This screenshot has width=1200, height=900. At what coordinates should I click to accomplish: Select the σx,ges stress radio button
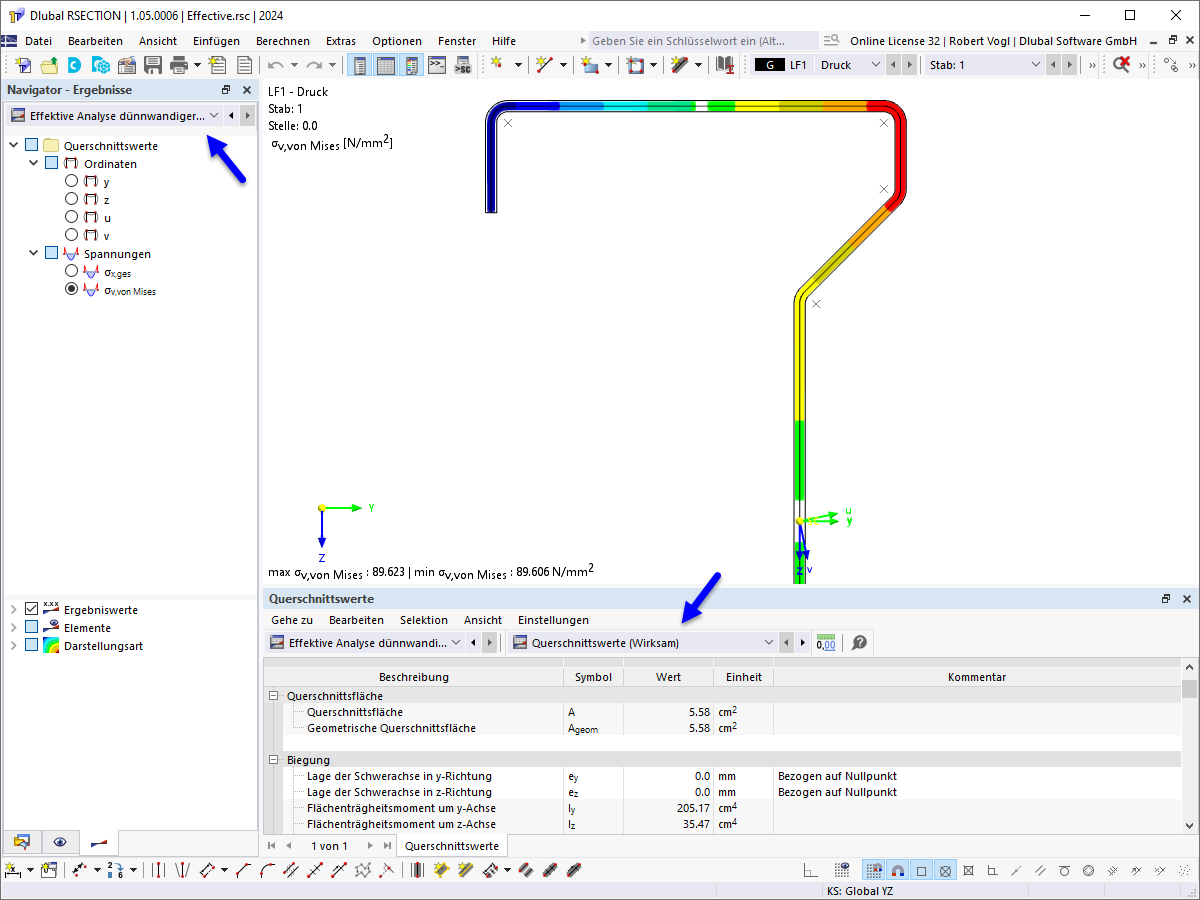coord(71,271)
